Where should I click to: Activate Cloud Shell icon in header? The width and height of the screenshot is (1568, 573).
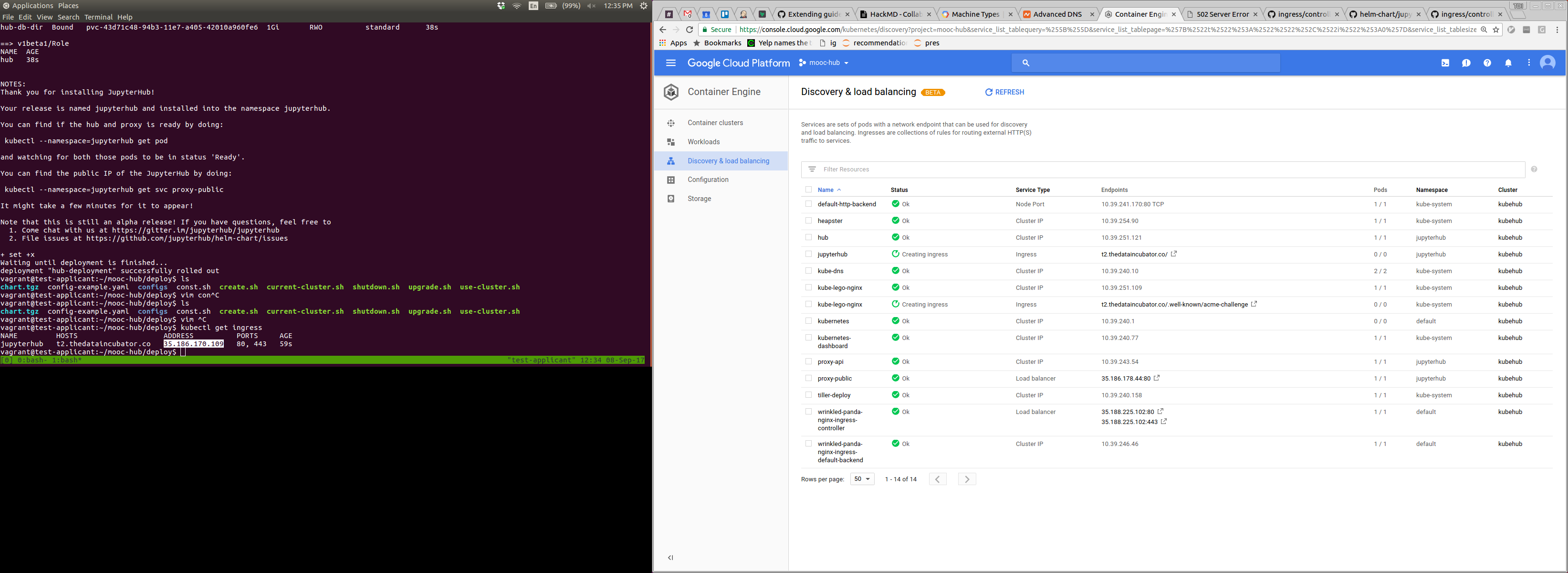[1445, 63]
